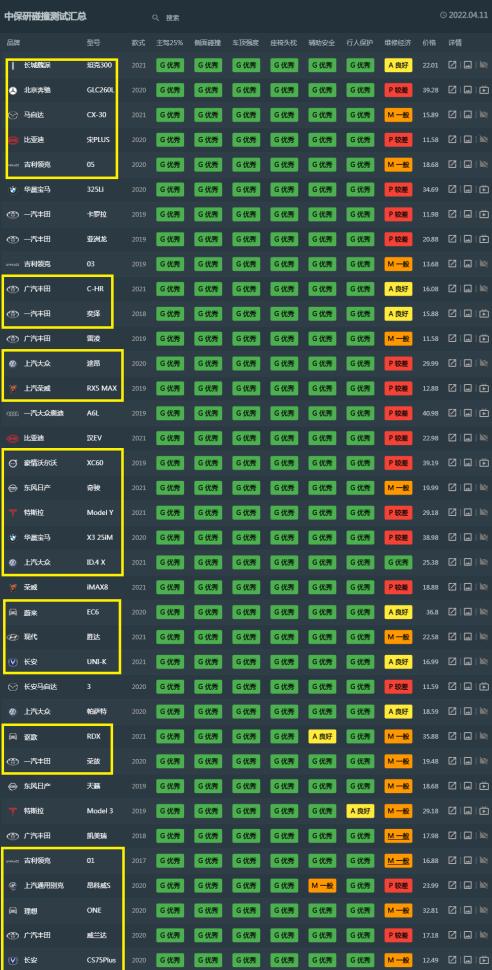Open the detail link for 坦克300 row
The width and height of the screenshot is (492, 970).
coord(452,65)
